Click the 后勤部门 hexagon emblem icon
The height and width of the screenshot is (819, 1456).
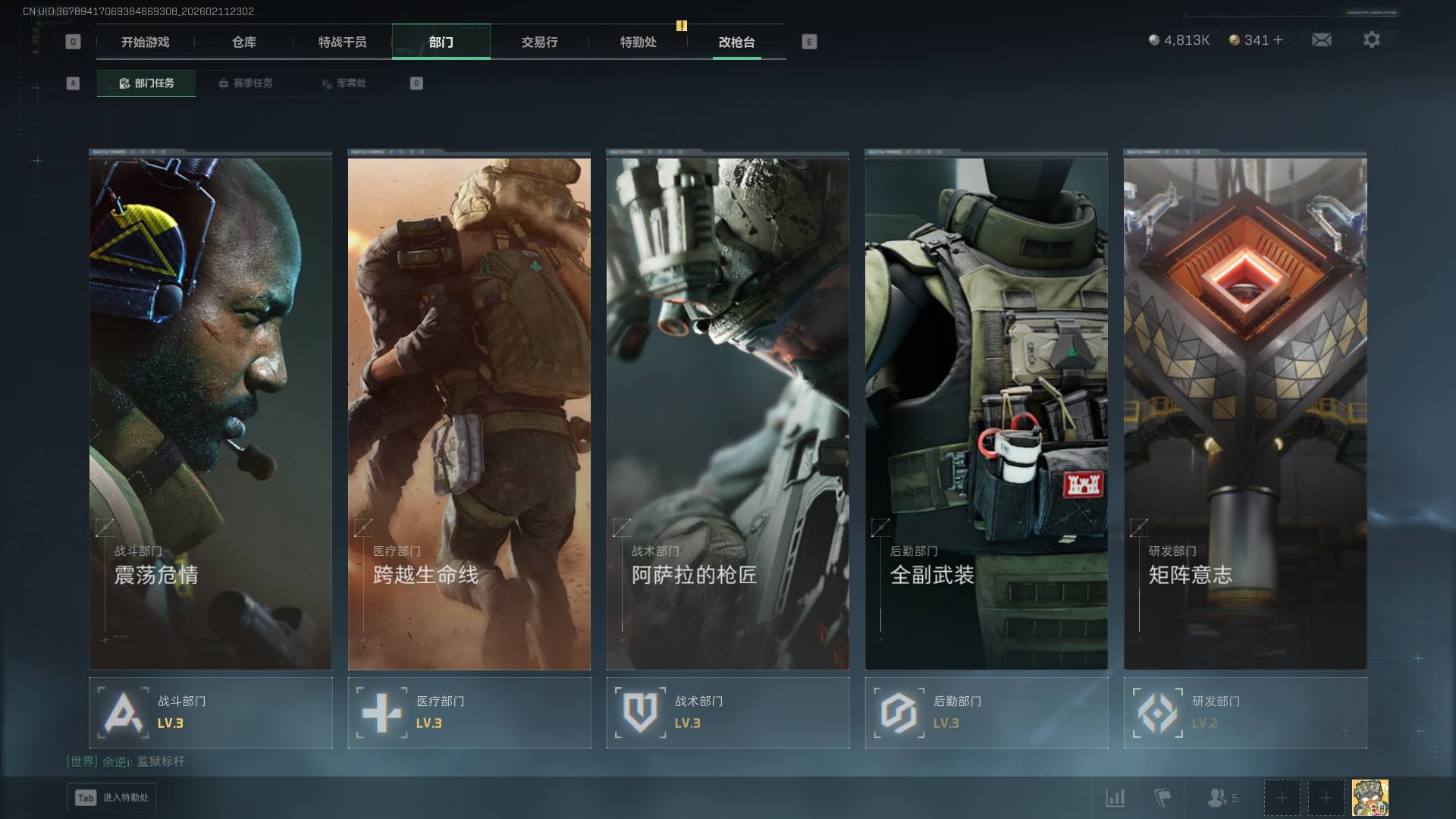click(899, 713)
